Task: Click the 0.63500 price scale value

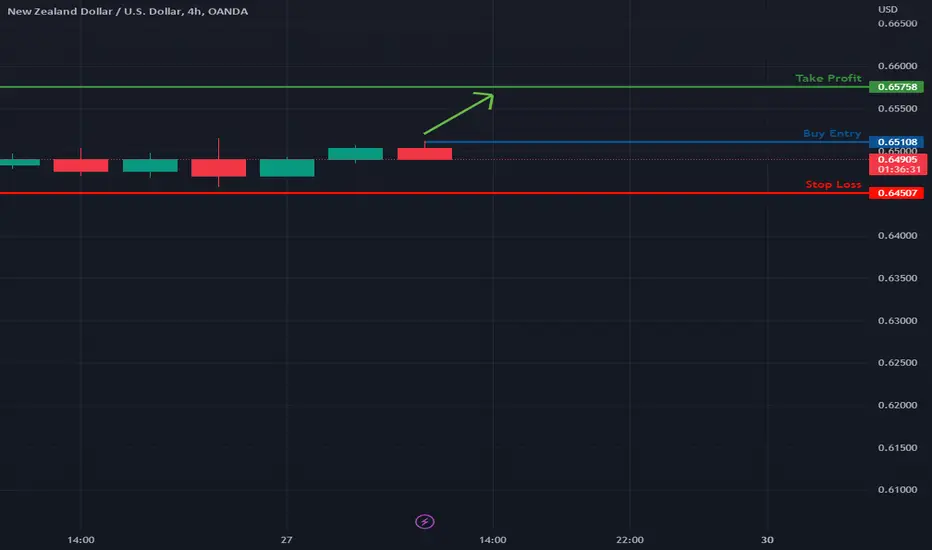Action: pos(897,278)
